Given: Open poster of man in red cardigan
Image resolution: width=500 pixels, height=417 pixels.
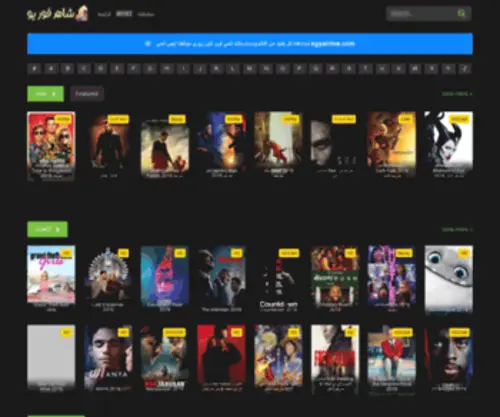Looking at the screenshot, I should click(392, 359).
